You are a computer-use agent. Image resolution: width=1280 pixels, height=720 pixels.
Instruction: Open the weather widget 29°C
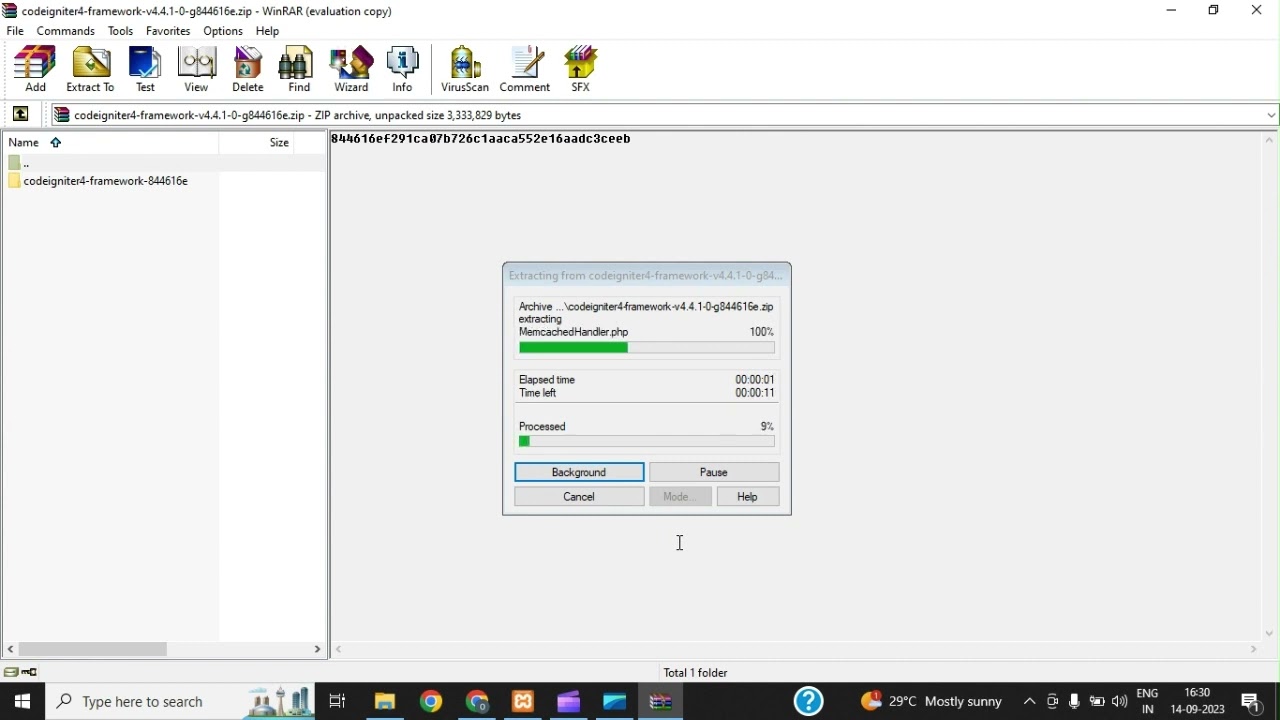932,703
